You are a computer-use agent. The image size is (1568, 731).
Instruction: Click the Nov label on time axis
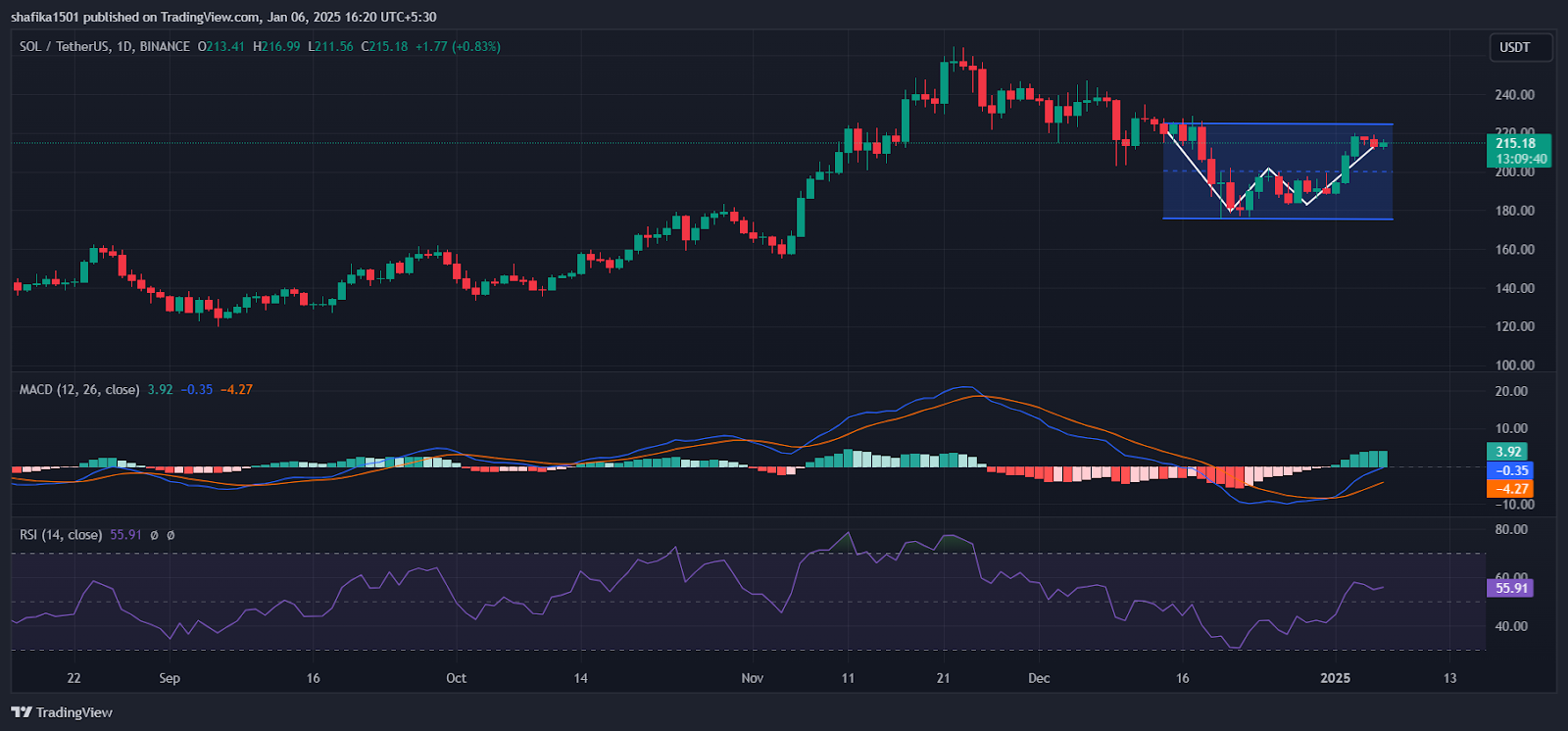pos(752,678)
